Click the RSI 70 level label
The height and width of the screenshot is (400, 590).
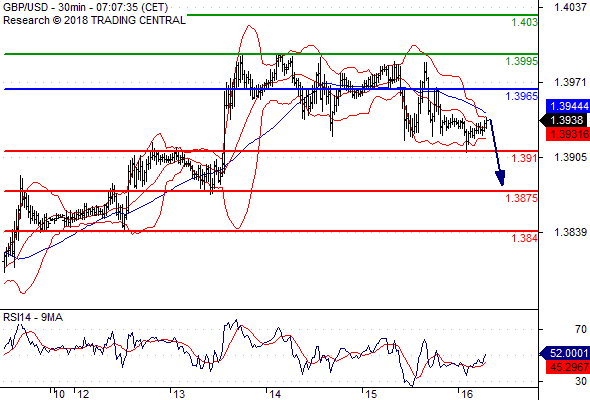[581, 330]
